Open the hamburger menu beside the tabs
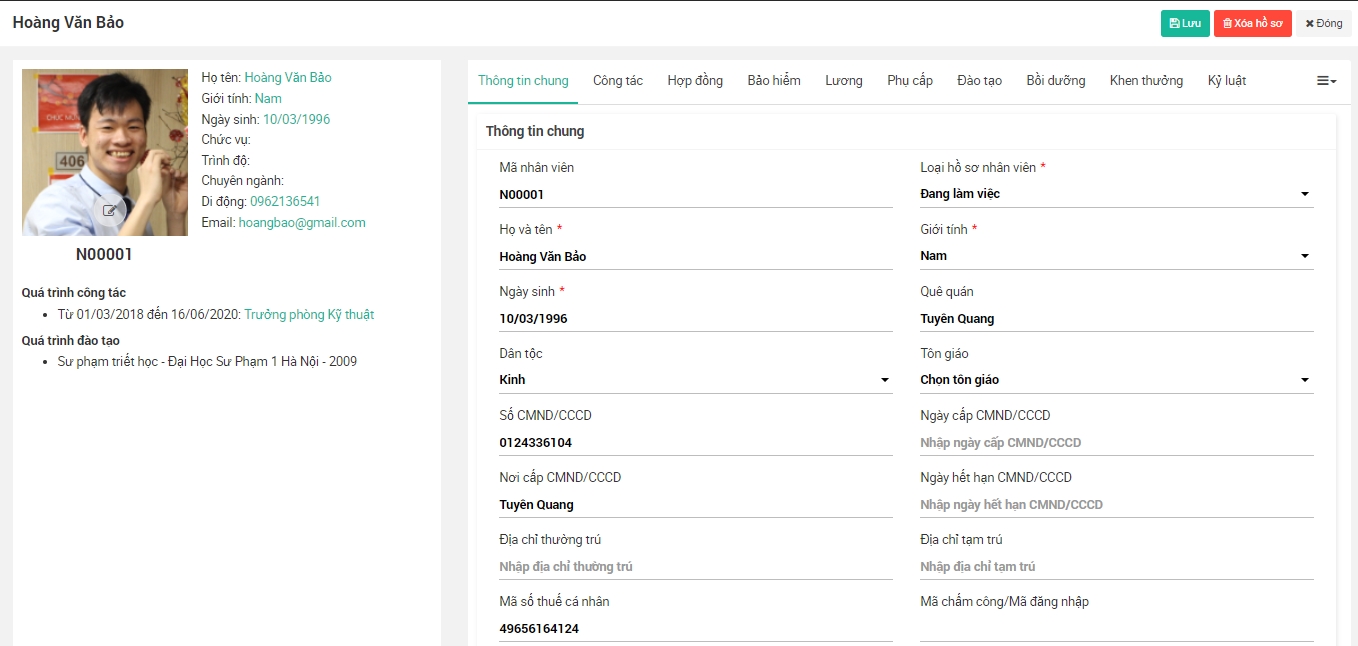Viewport: 1358px width, 646px height. pos(1326,81)
